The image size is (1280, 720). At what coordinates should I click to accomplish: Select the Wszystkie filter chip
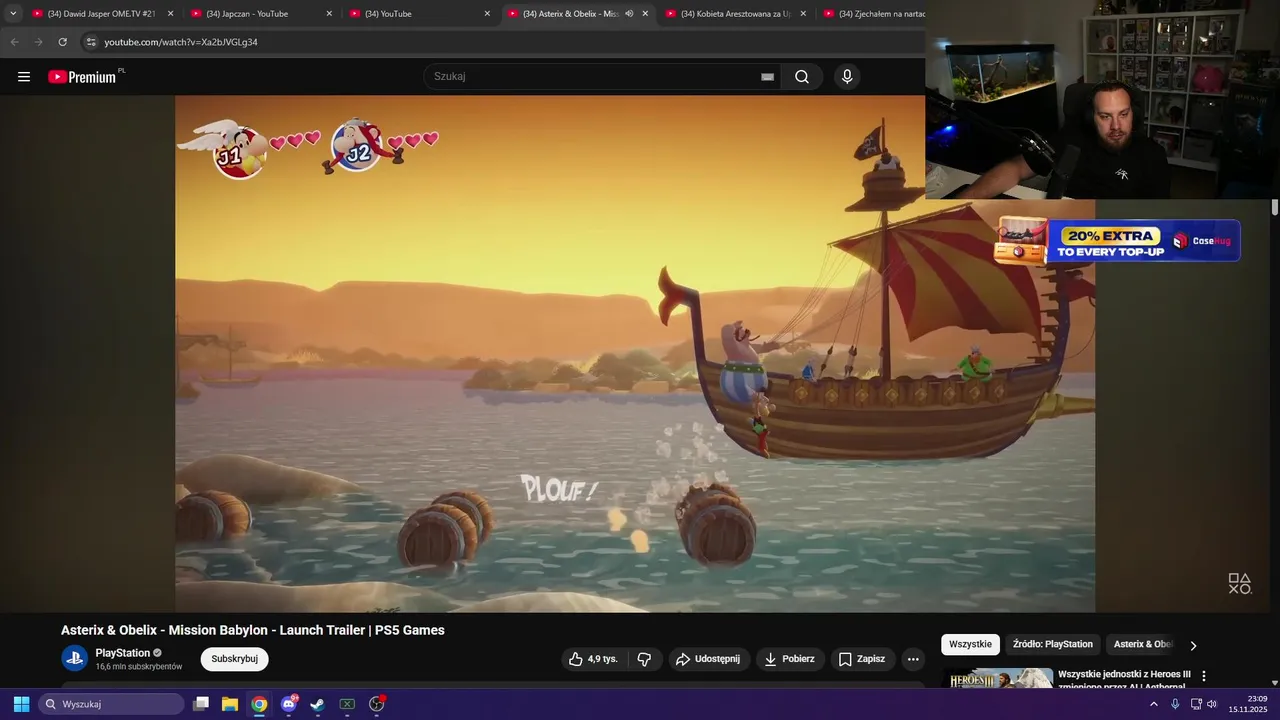pyautogui.click(x=970, y=644)
